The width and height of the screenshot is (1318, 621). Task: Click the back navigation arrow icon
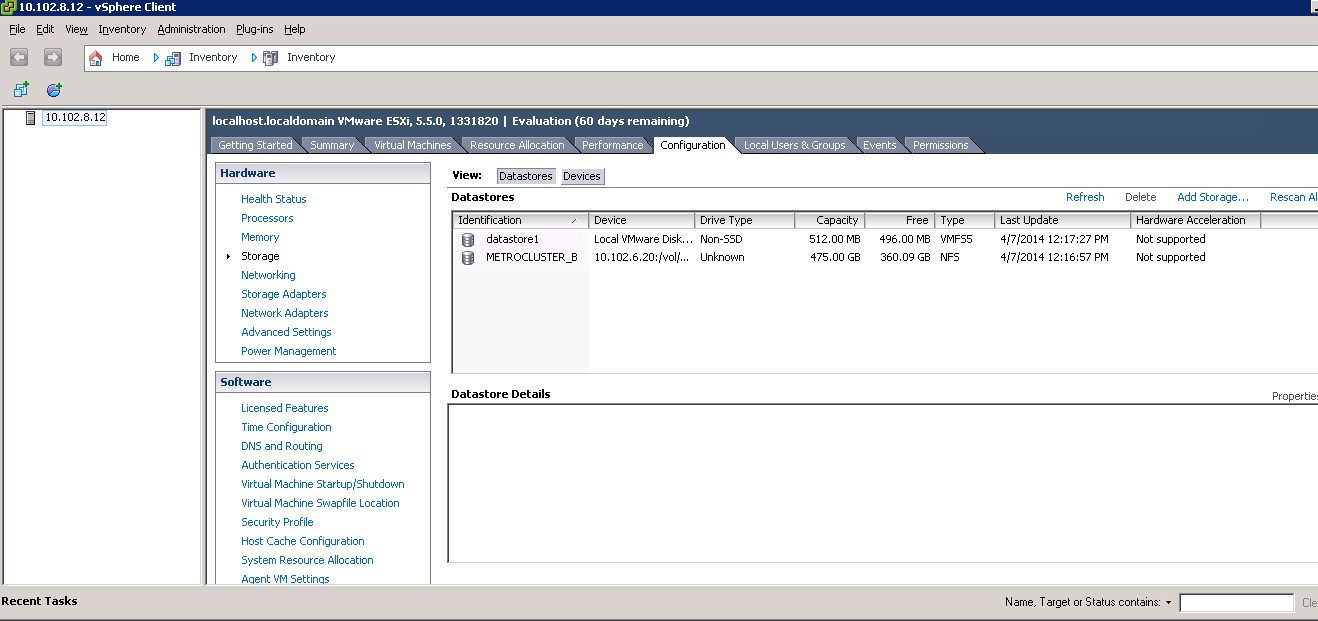(19, 58)
